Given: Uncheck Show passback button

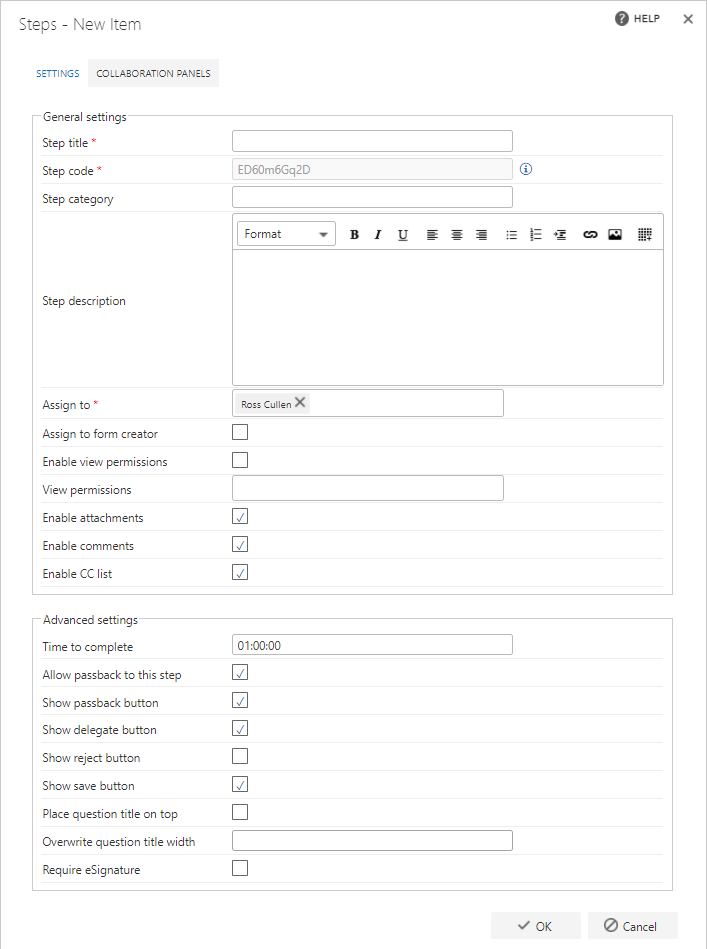Looking at the screenshot, I should point(240,700).
